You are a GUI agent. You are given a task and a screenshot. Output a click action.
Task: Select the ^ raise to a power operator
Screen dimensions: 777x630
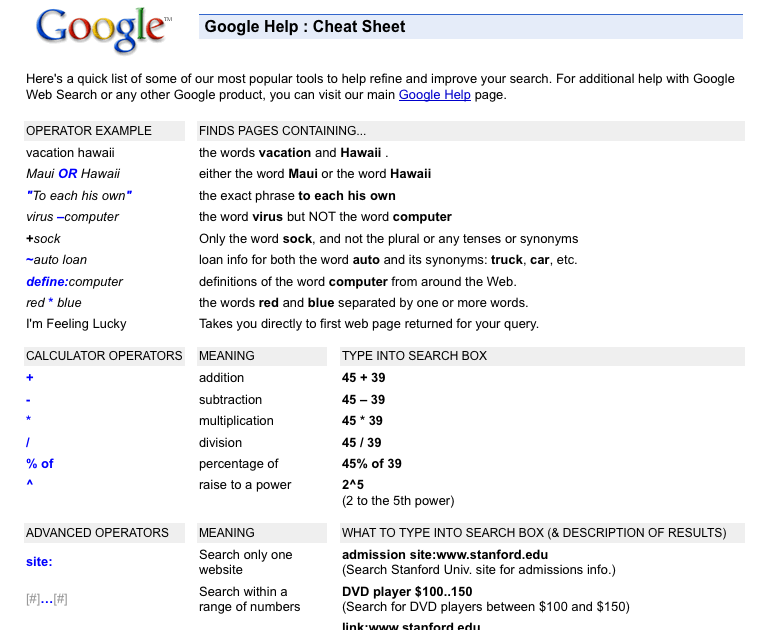[x=30, y=485]
